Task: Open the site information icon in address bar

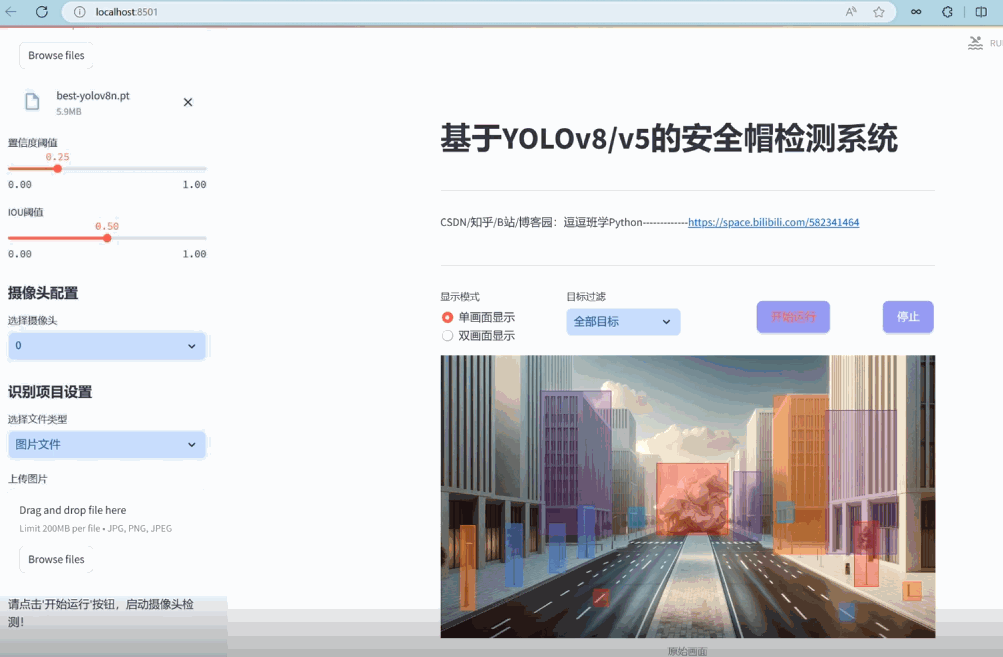Action: click(x=79, y=12)
